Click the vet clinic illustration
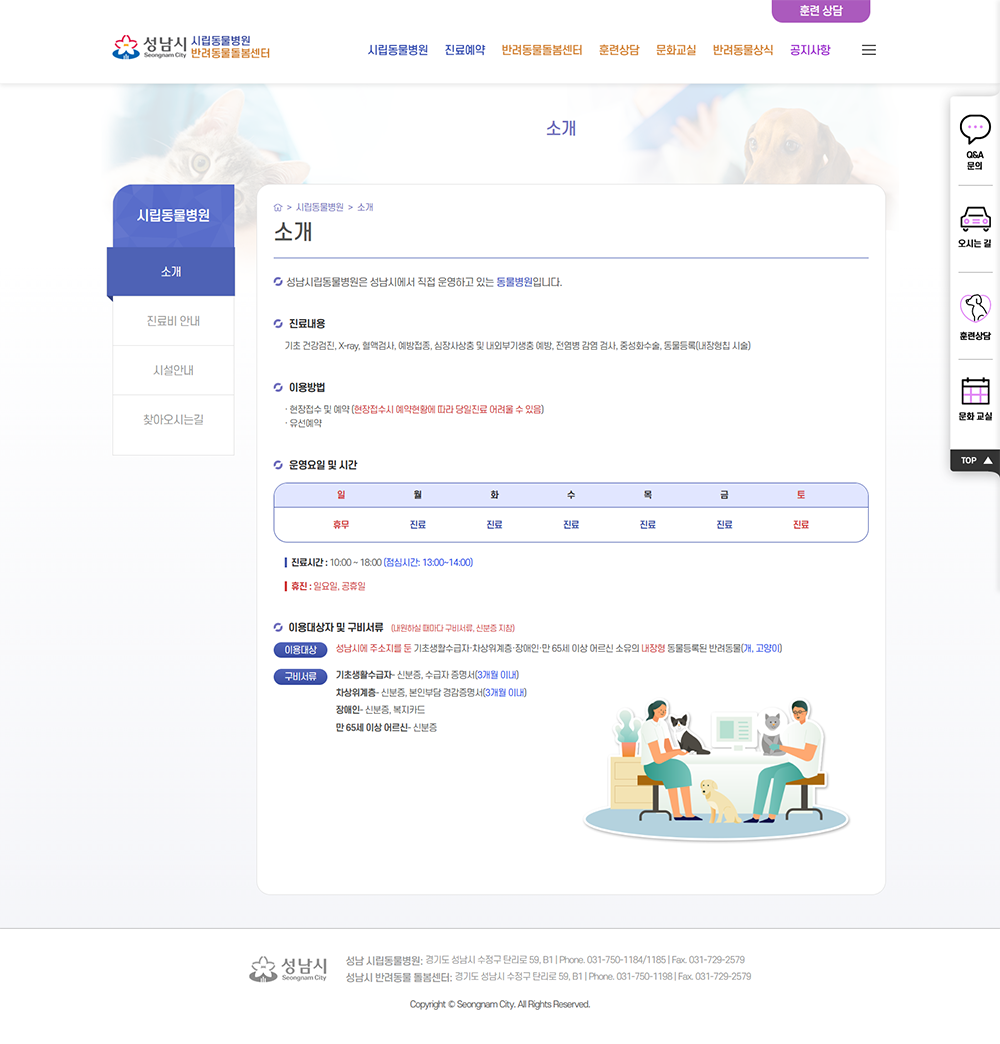The width and height of the screenshot is (1000, 1044). point(716,767)
